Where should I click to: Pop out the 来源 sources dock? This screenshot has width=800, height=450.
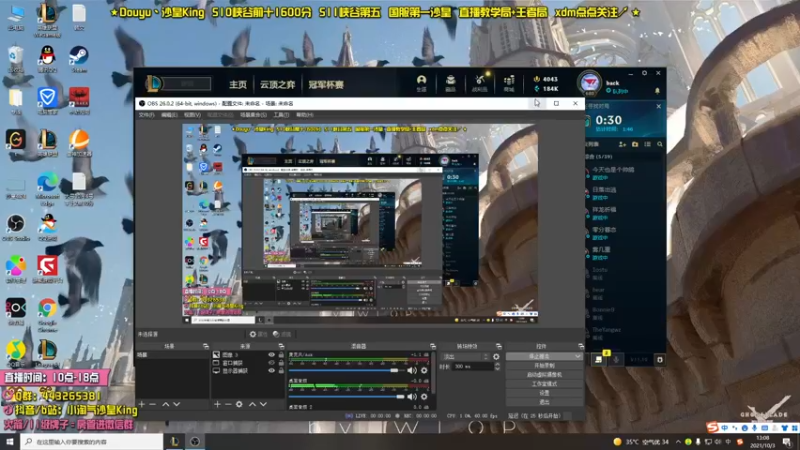(x=281, y=346)
